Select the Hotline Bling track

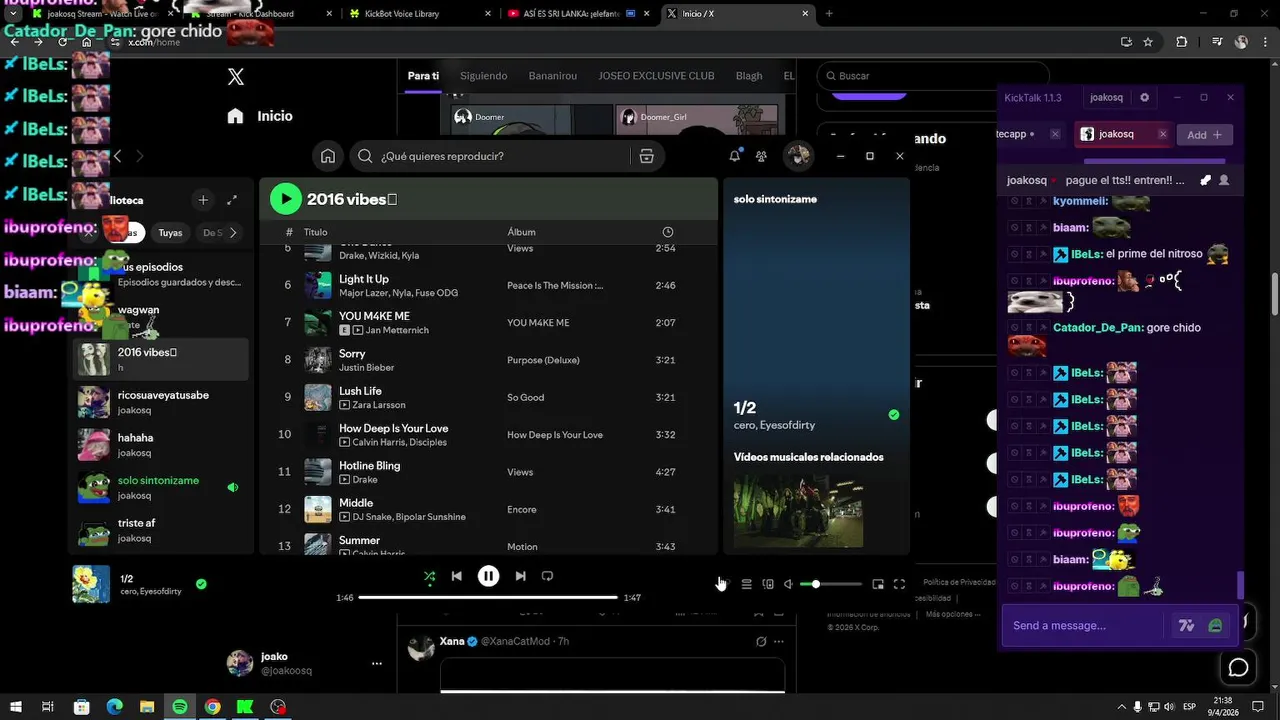point(489,472)
